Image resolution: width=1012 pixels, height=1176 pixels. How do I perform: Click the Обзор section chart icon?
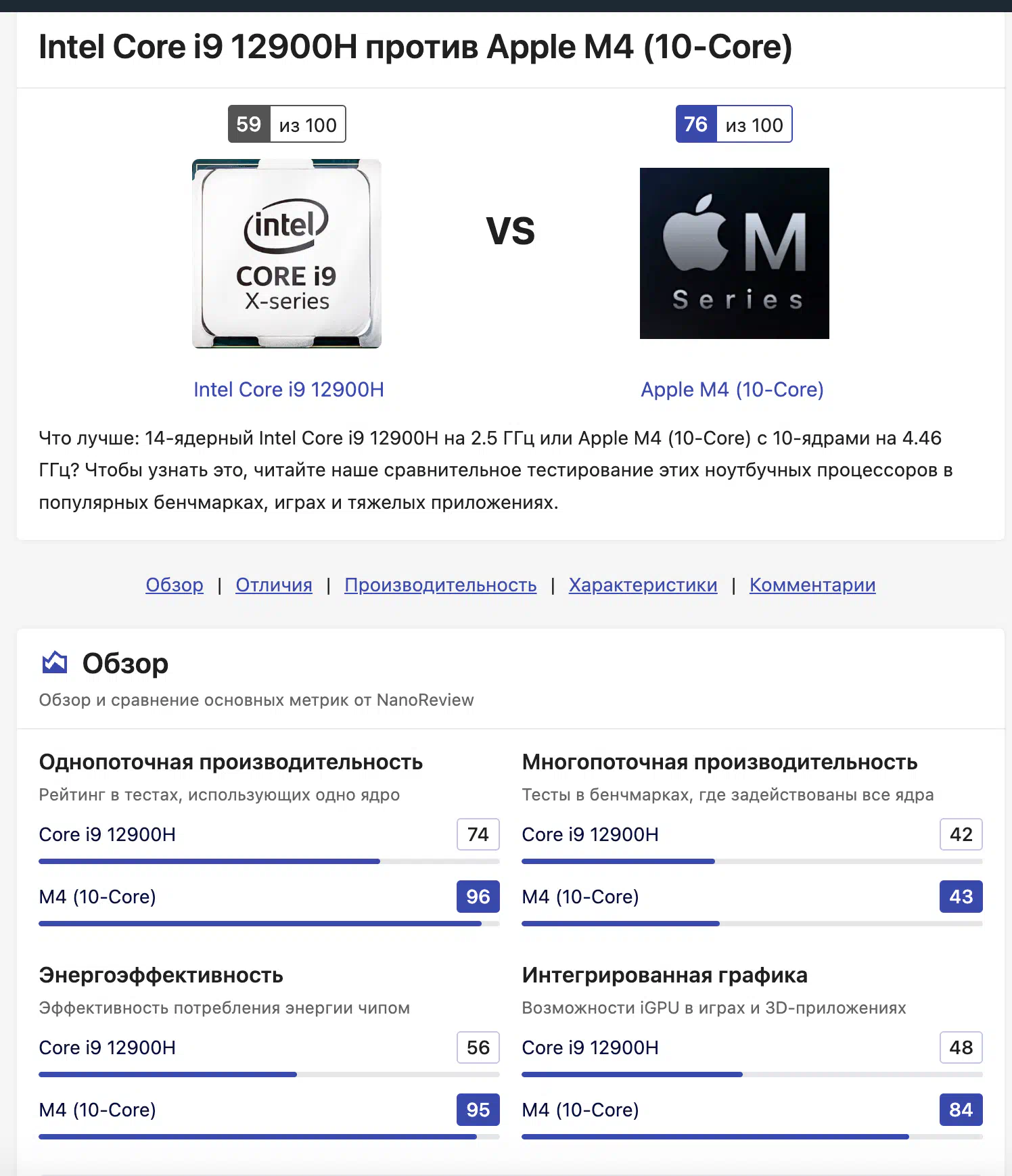[55, 662]
